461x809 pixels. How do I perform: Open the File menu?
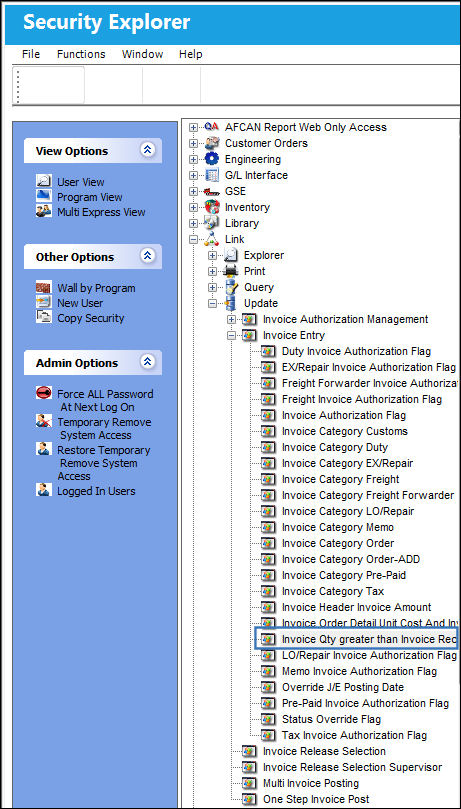(x=31, y=54)
